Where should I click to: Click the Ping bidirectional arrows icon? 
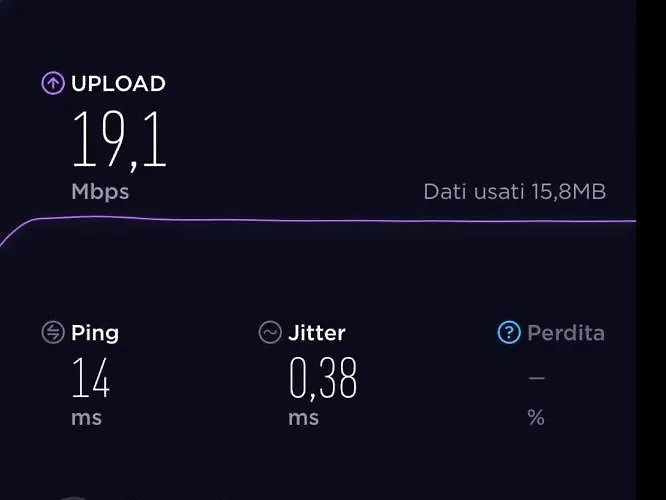[53, 332]
